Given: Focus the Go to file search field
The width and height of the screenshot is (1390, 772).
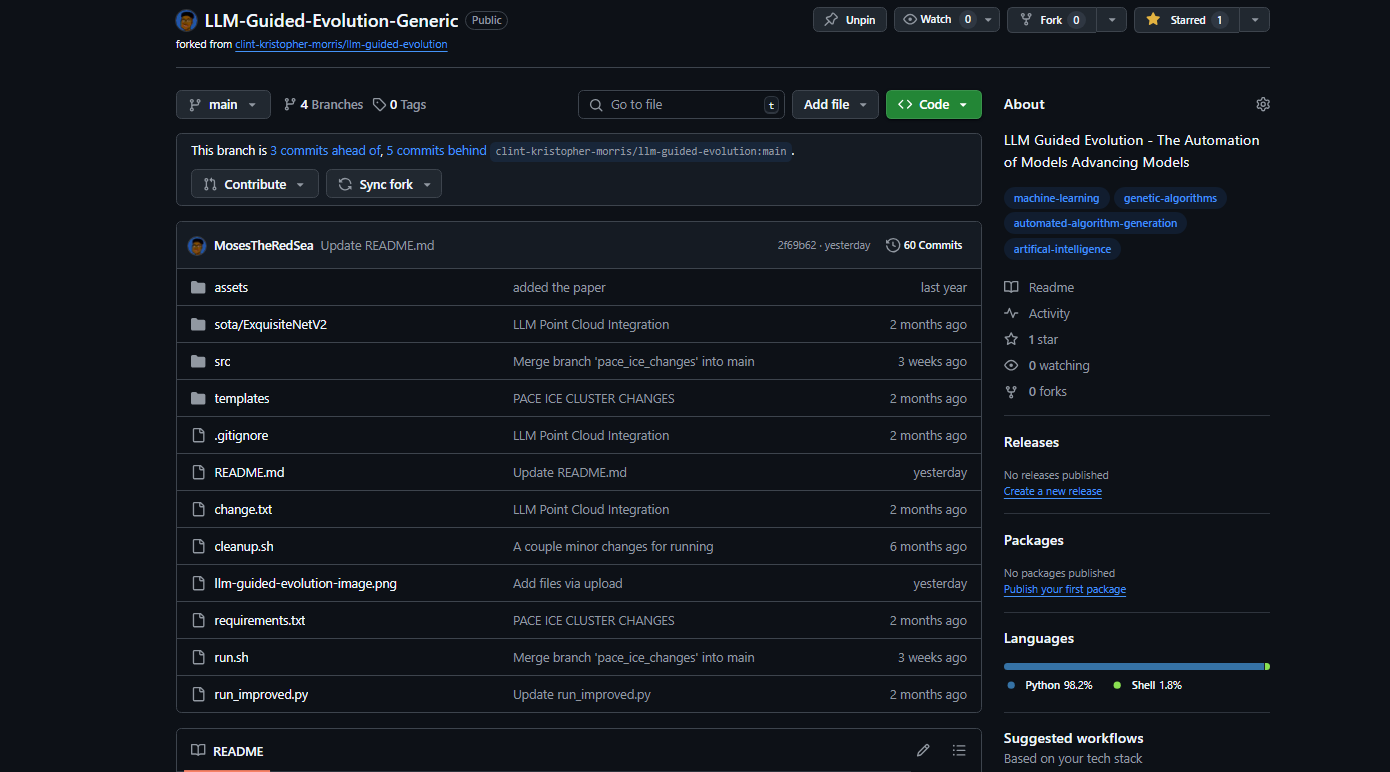Looking at the screenshot, I should click(x=681, y=104).
